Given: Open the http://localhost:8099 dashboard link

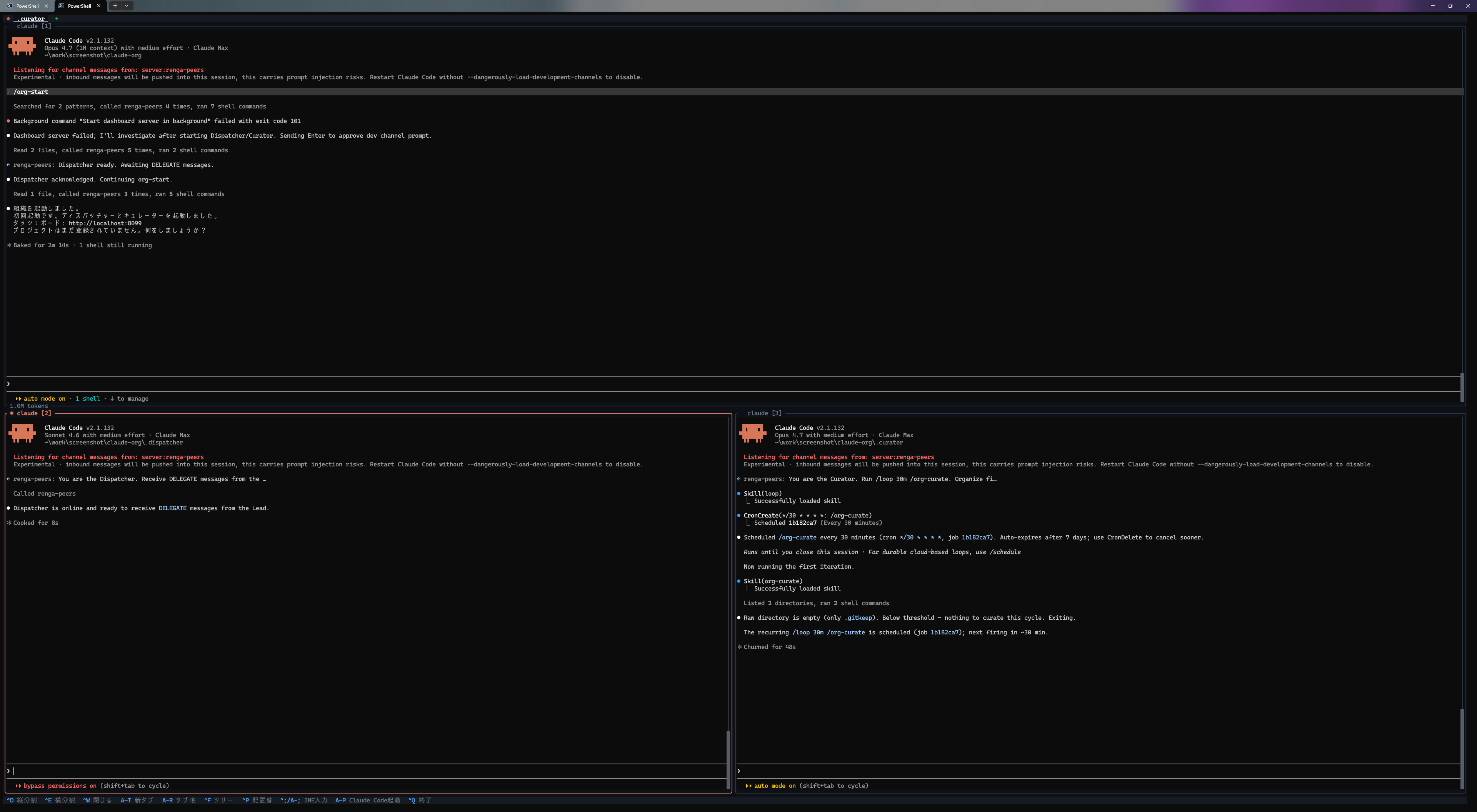Looking at the screenshot, I should [105, 223].
